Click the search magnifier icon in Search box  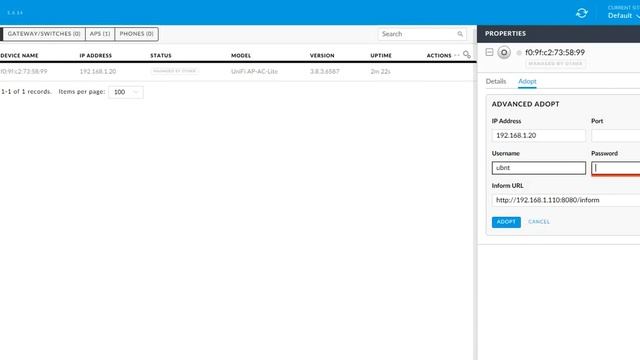pyautogui.click(x=460, y=34)
